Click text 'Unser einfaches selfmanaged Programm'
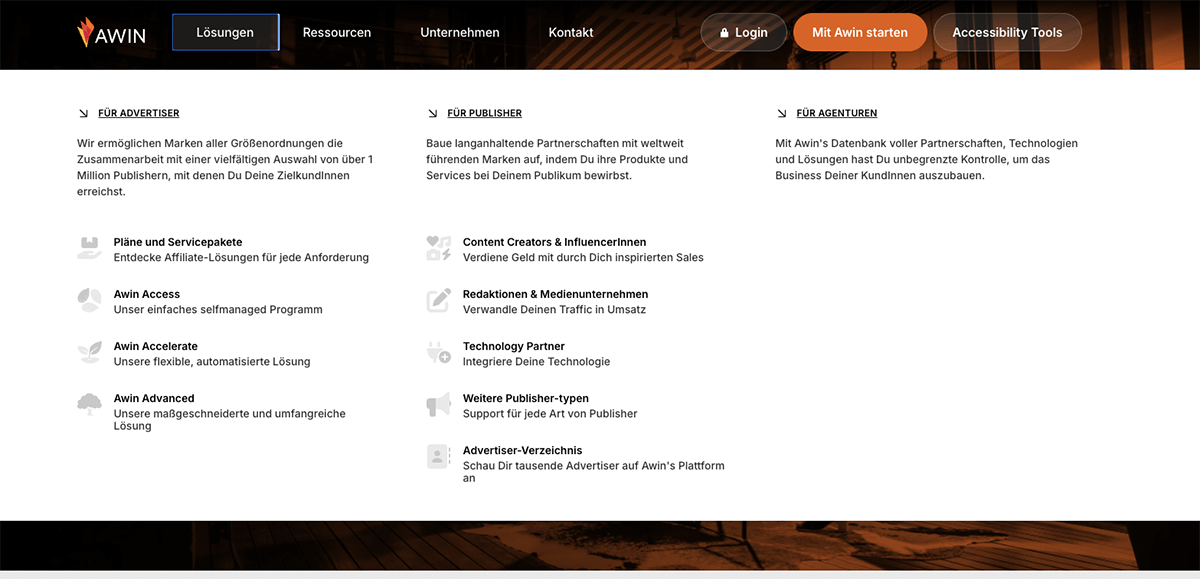Image resolution: width=1200 pixels, height=579 pixels. (218, 309)
